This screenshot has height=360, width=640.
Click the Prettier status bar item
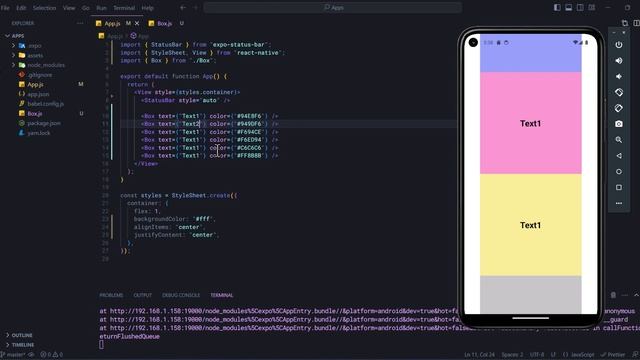pos(613,355)
